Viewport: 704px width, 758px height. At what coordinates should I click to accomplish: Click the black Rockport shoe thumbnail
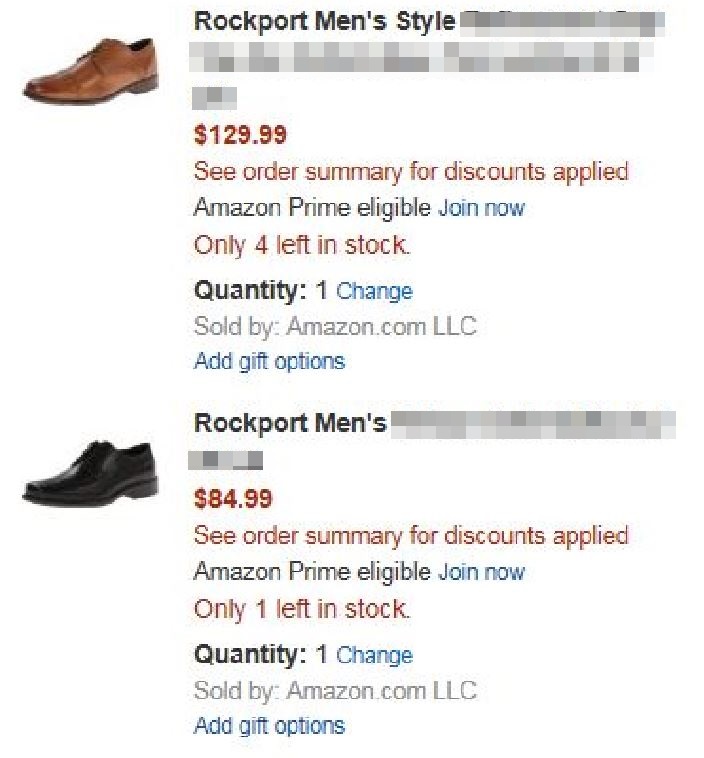91,471
